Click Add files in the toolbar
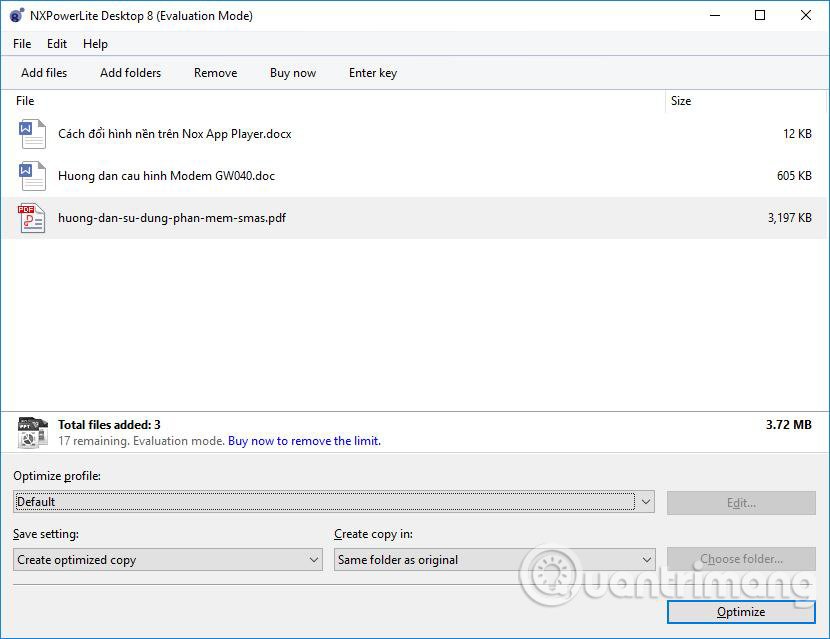The height and width of the screenshot is (639, 830). (x=44, y=73)
